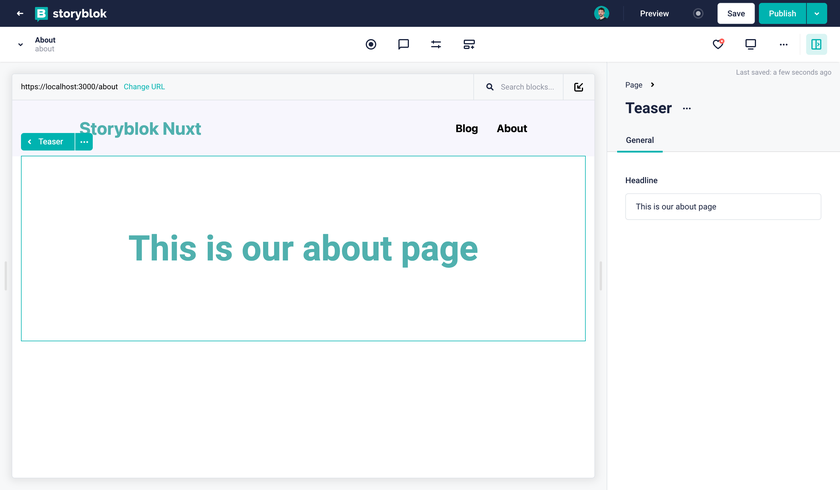Image resolution: width=840 pixels, height=490 pixels.
Task: Select the about page headline text
Action: pos(303,248)
